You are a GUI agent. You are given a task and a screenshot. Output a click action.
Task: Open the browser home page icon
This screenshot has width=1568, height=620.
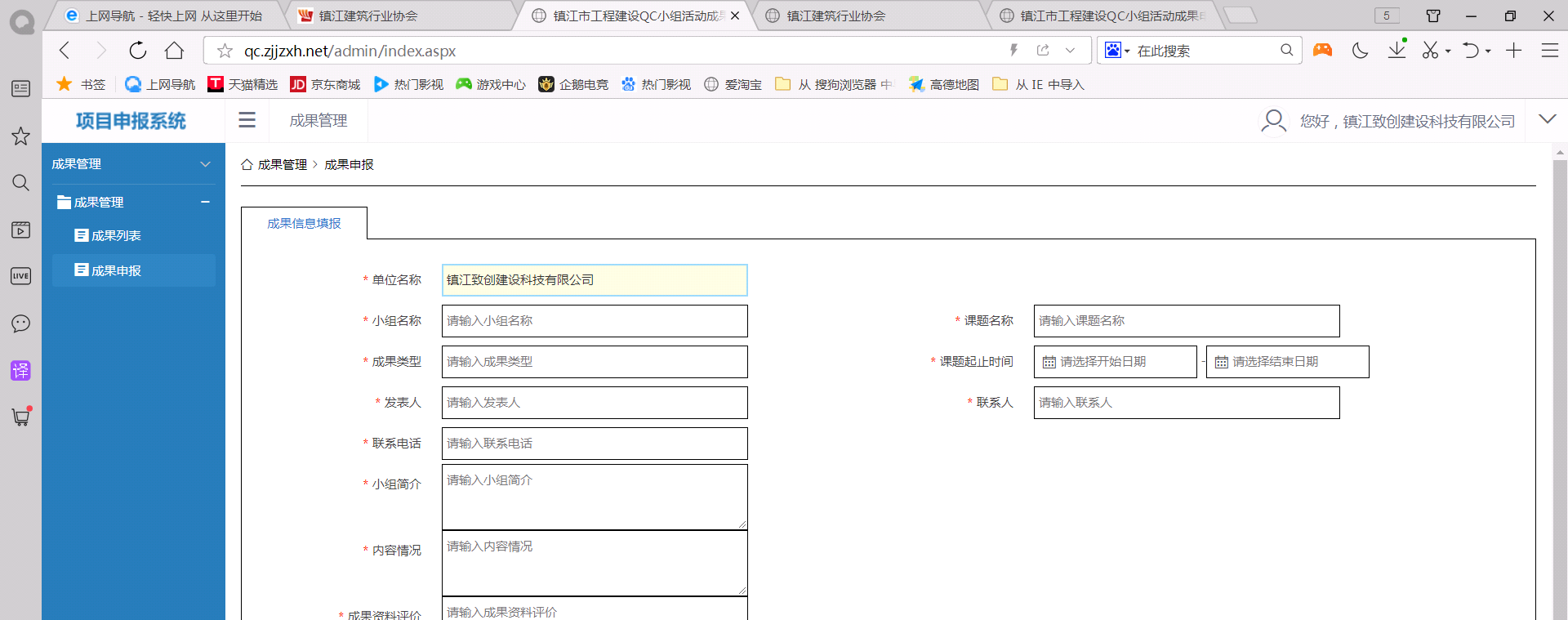(x=174, y=51)
